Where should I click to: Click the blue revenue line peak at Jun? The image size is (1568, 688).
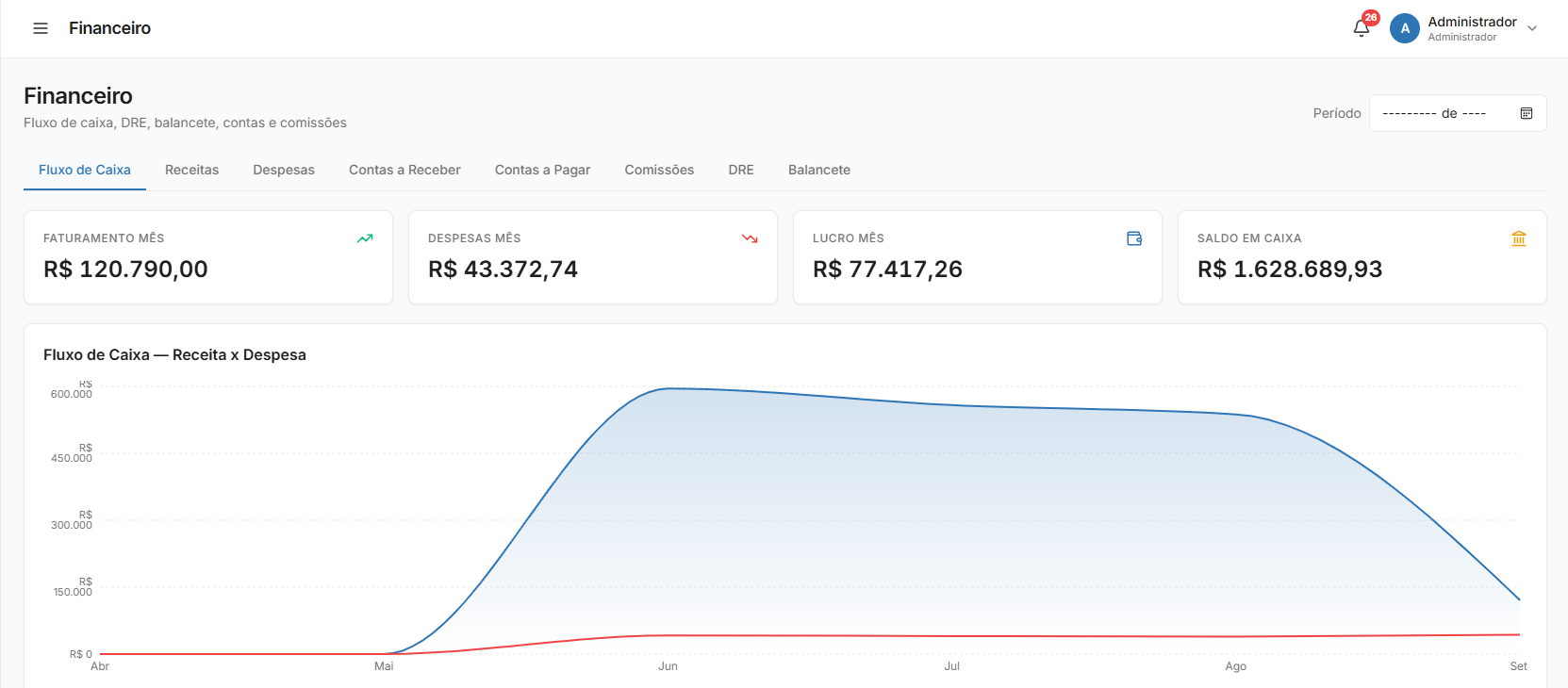point(668,388)
